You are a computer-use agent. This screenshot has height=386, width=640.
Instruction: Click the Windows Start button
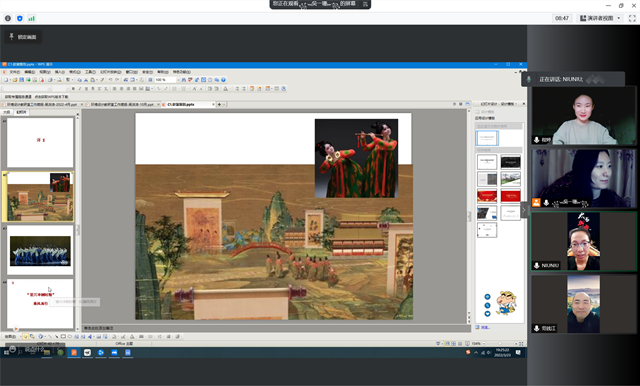[x=6, y=353]
